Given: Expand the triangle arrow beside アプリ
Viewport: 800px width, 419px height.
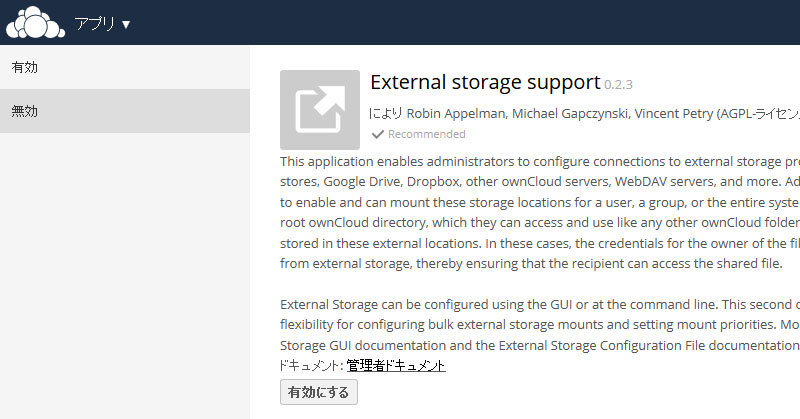Looking at the screenshot, I should coord(126,24).
